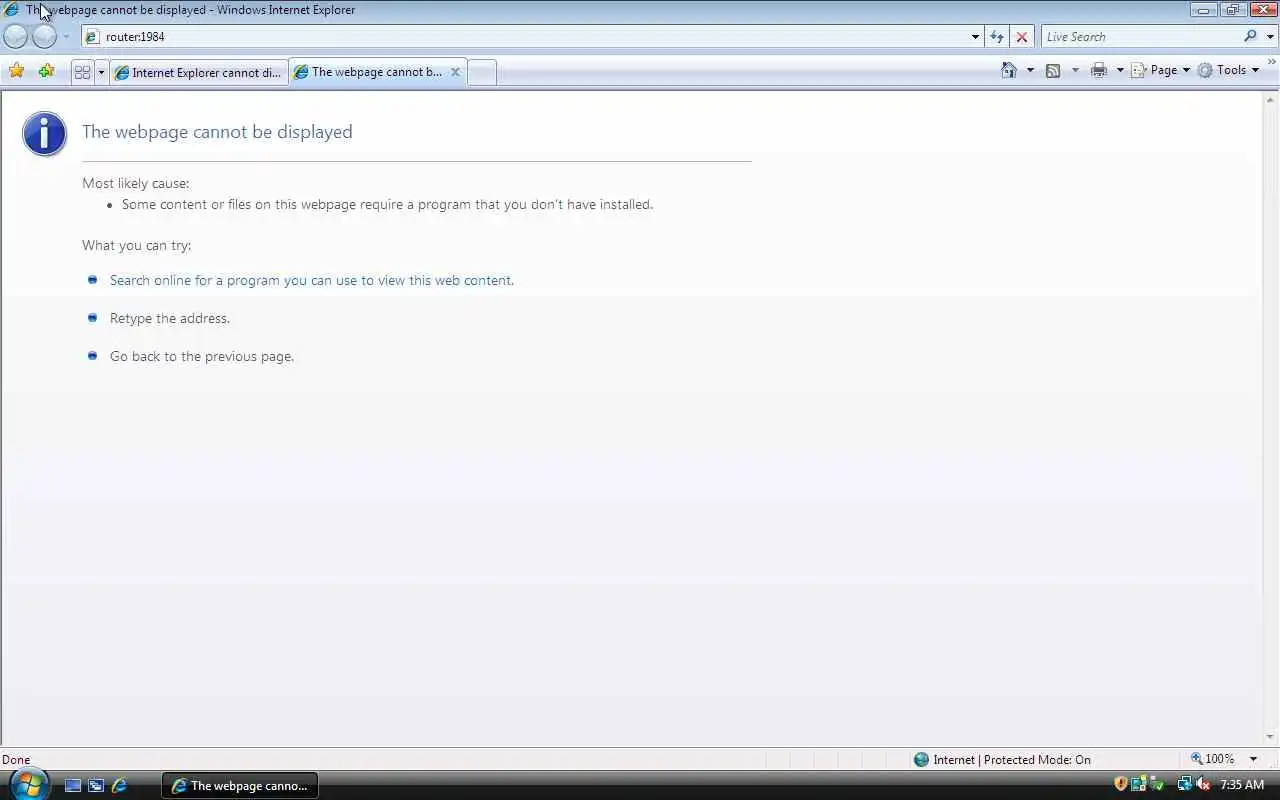Click the Windows Start orb
The width and height of the screenshot is (1280, 800).
[29, 783]
